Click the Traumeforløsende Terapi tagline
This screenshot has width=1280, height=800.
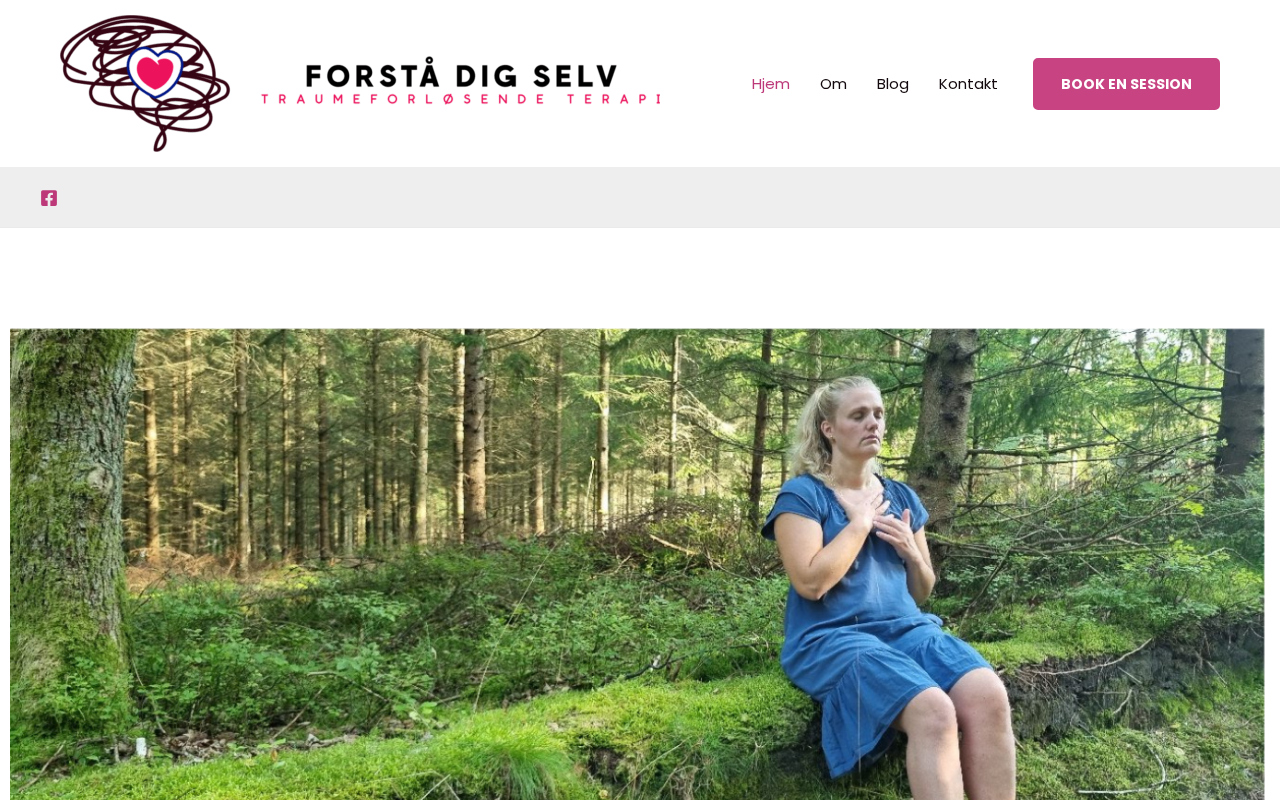(461, 99)
